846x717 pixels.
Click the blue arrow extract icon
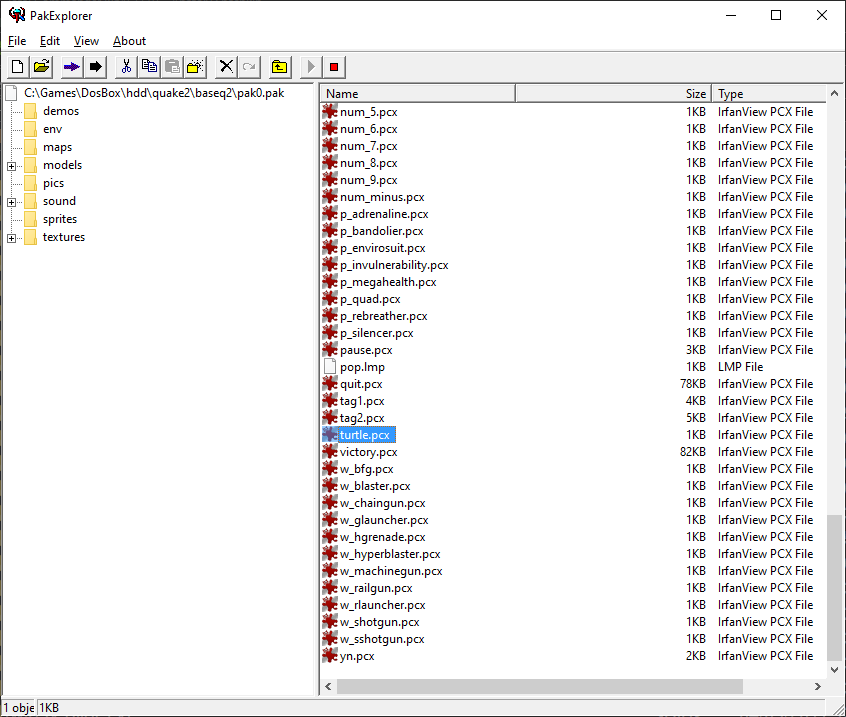(71, 67)
